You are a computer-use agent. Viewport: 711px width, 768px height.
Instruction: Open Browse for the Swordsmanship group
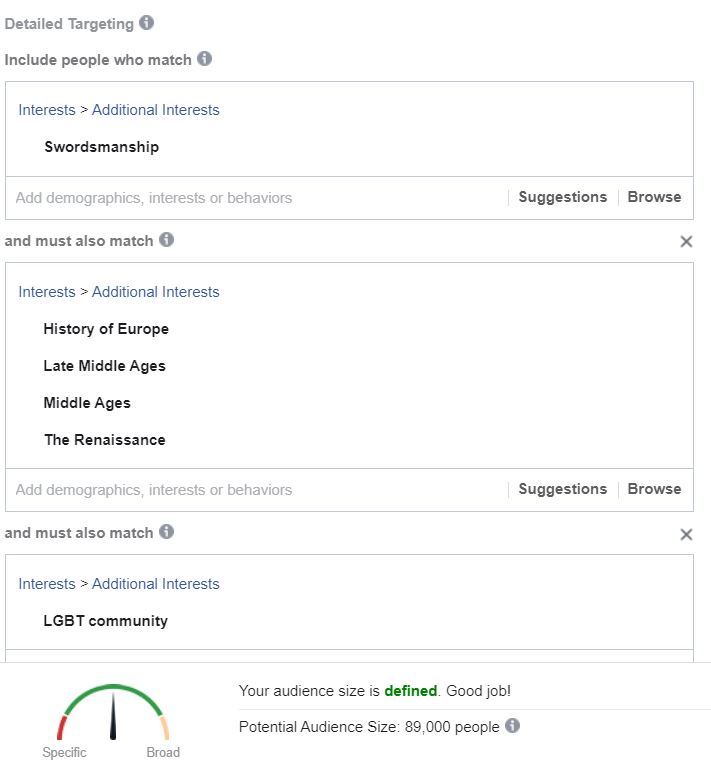coord(654,197)
